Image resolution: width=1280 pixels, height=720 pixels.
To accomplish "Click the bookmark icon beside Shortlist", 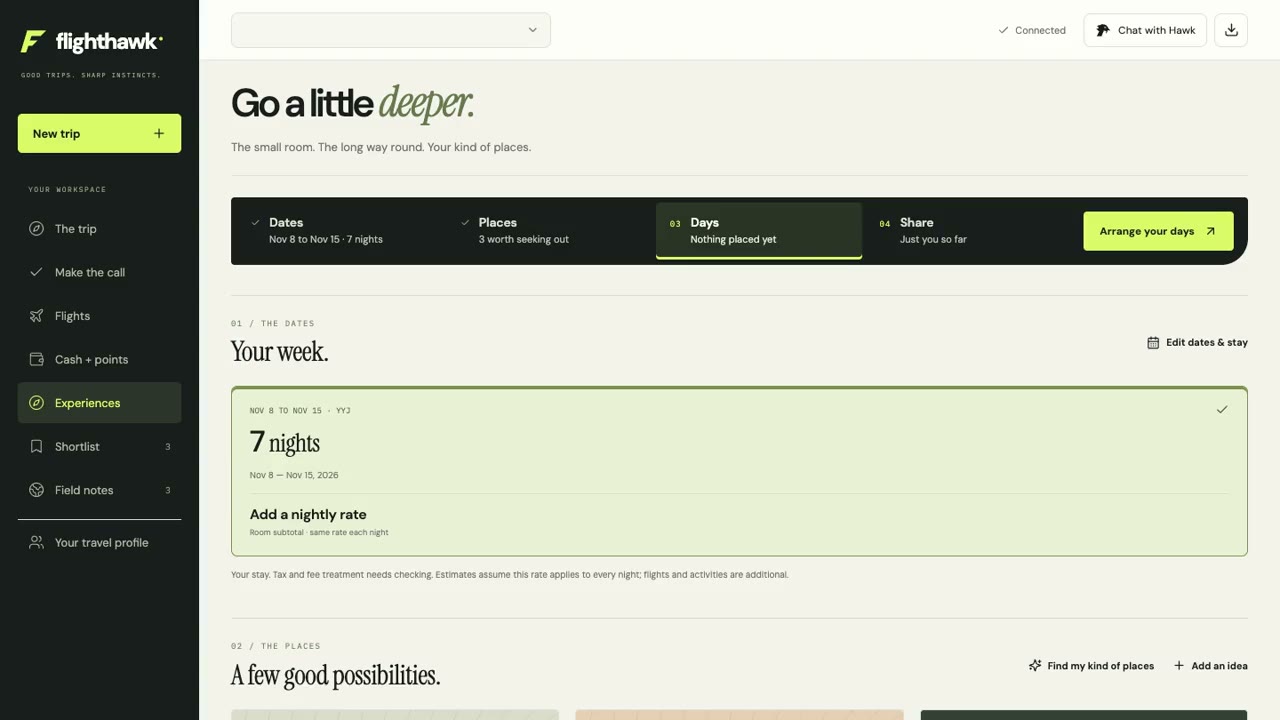I will (x=36, y=447).
